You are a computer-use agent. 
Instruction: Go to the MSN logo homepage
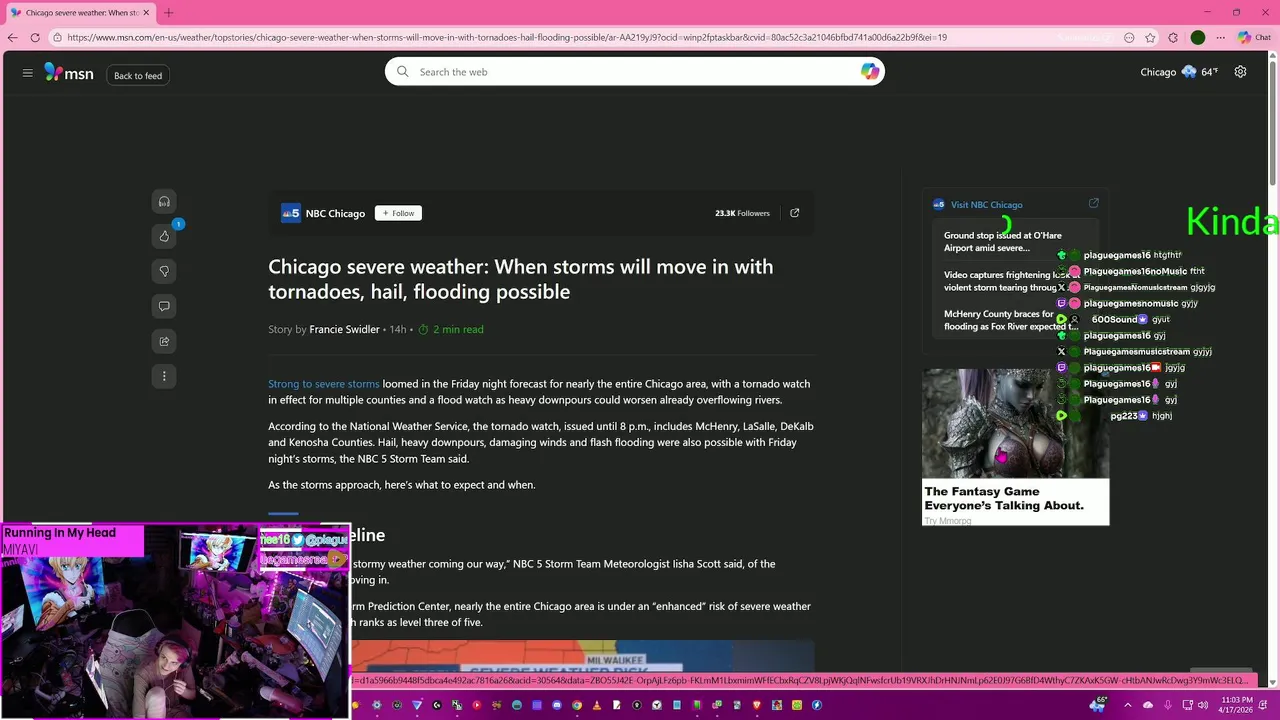coord(68,72)
